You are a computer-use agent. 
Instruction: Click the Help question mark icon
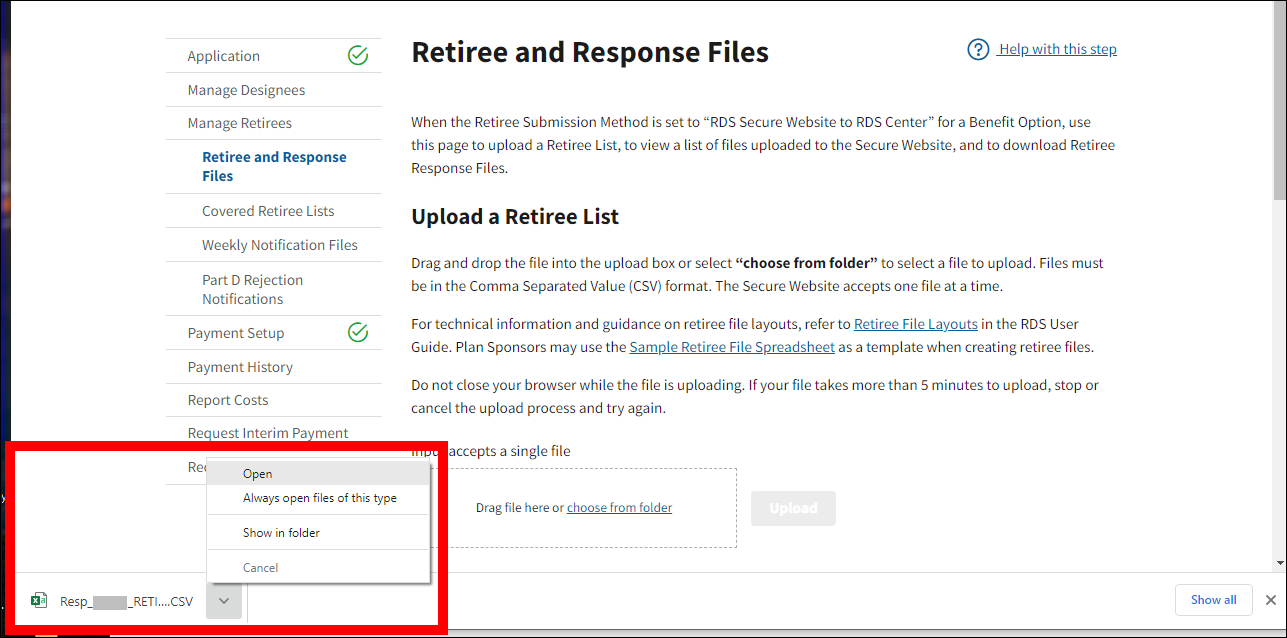click(x=978, y=50)
